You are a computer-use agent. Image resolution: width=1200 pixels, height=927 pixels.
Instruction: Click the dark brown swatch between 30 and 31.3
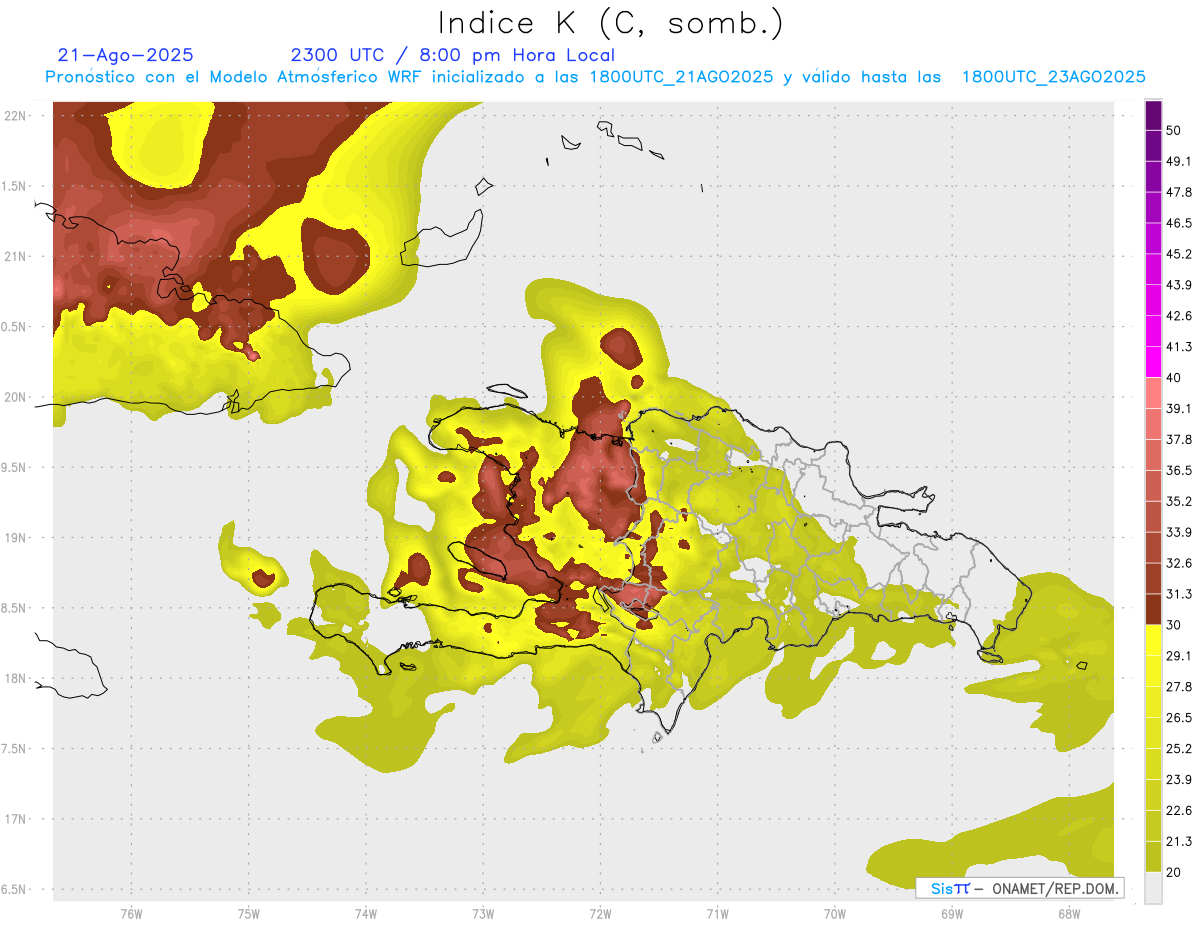[x=1153, y=610]
